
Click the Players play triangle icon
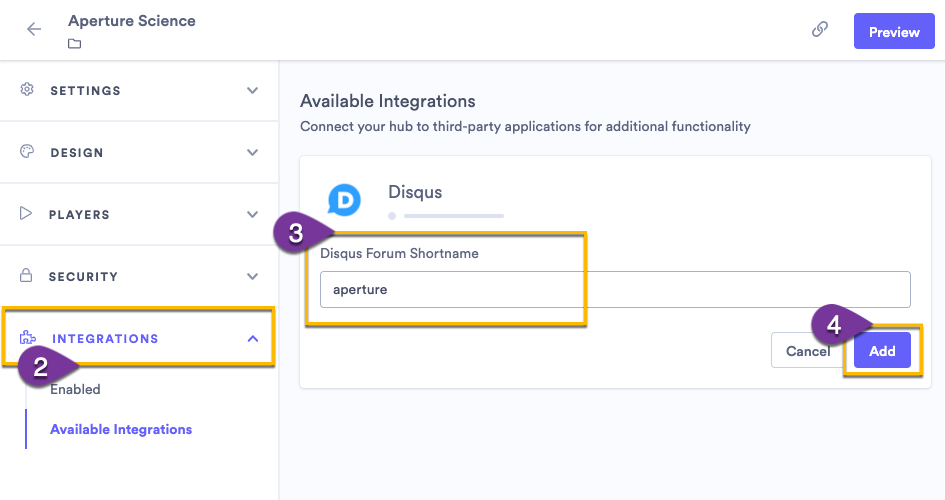point(26,213)
